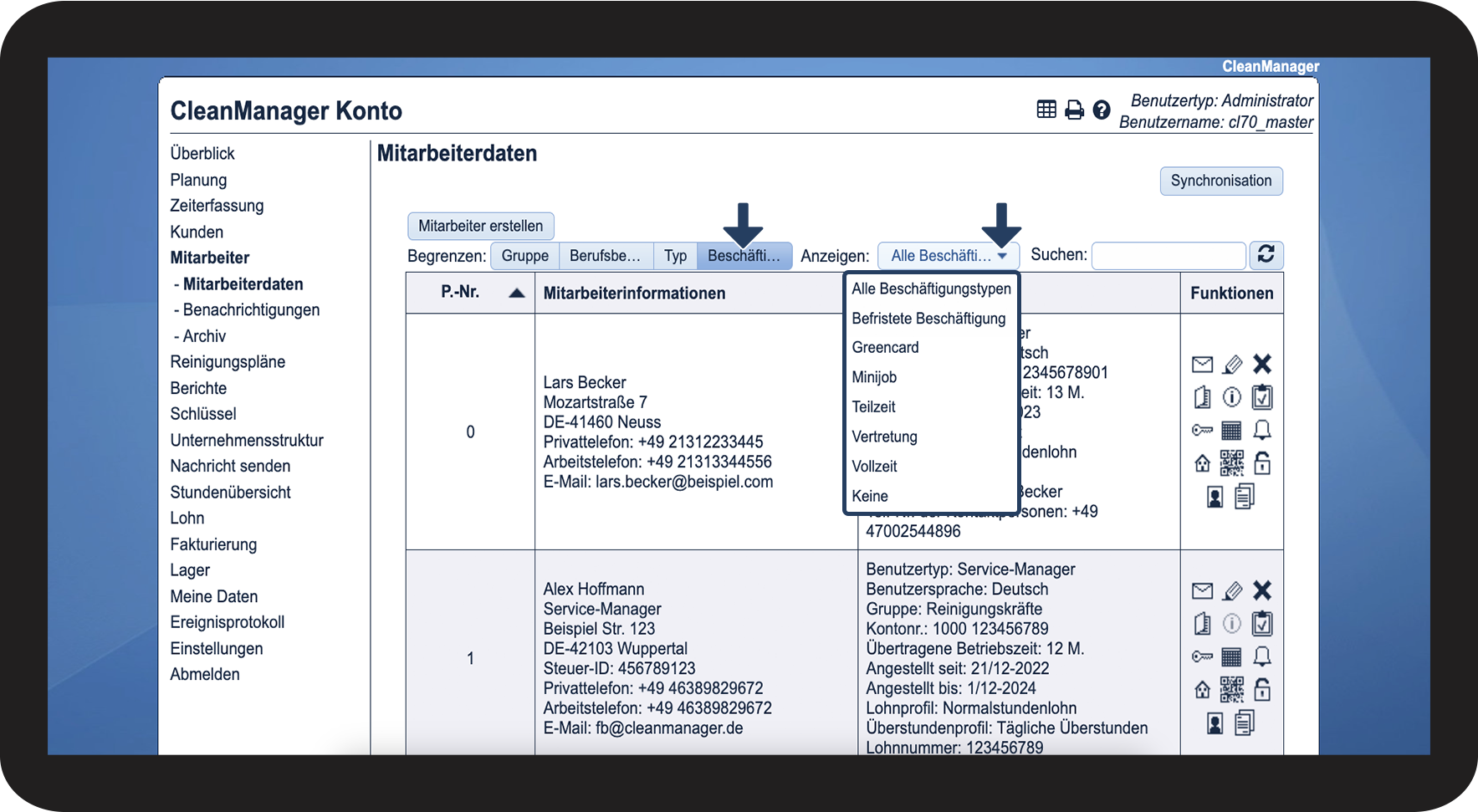Screen dimensions: 1478x812
Task: Collapse the Alle Beschäfti… dropdown
Action: [x=948, y=256]
